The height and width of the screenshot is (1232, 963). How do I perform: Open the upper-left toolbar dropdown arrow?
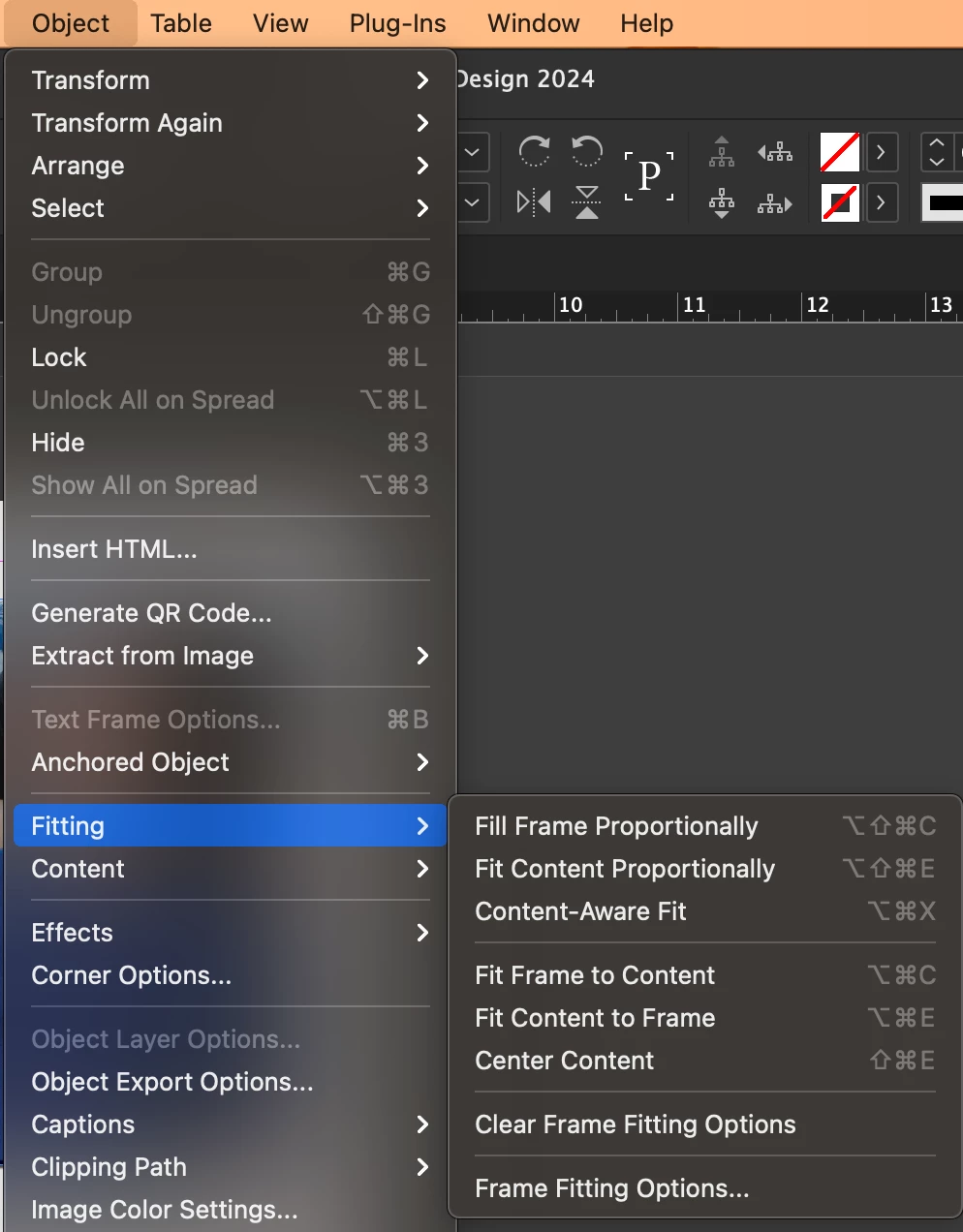tap(472, 152)
